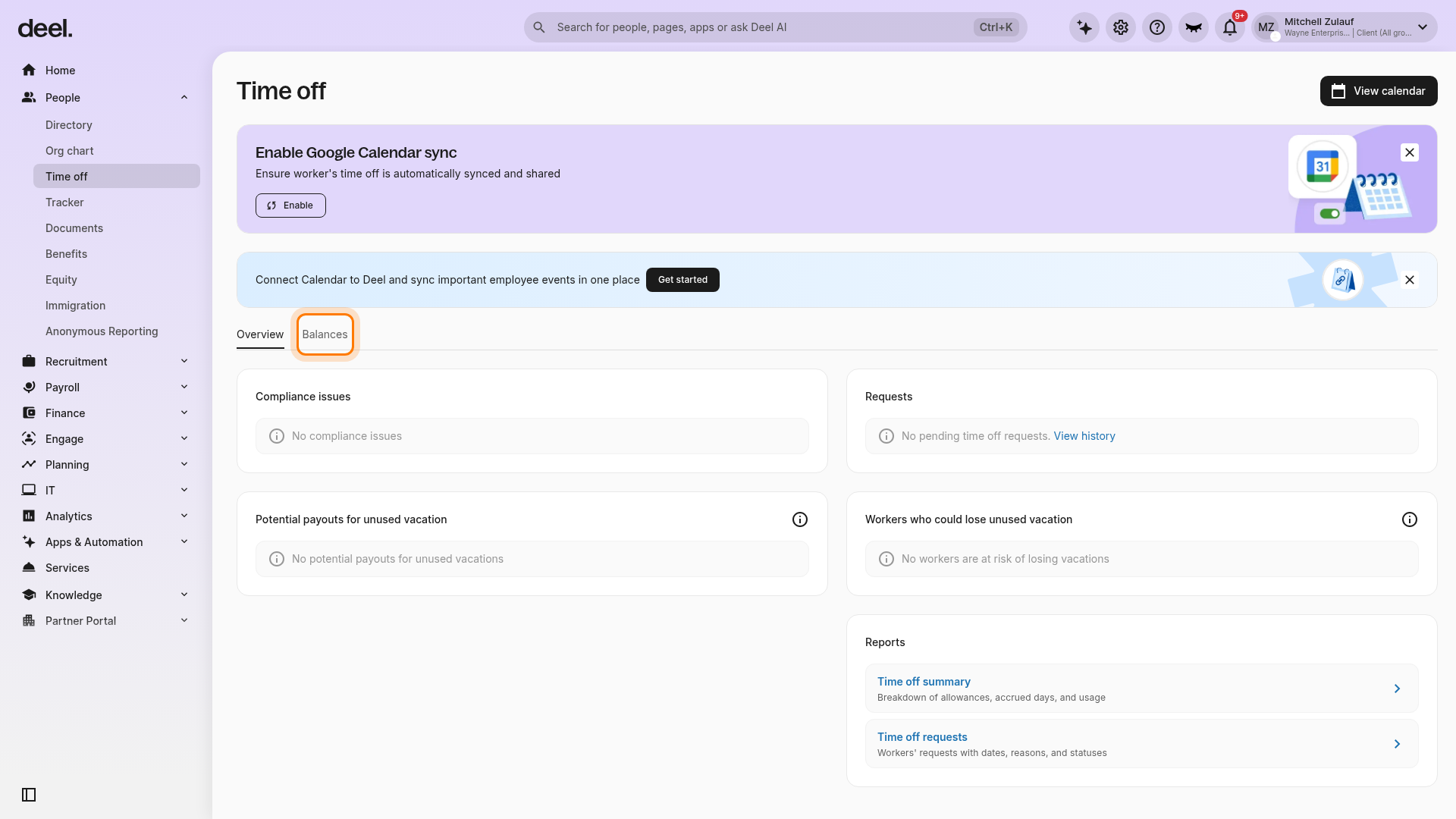The width and height of the screenshot is (1456, 819).
Task: Expand the Engage section chevron
Action: click(x=184, y=438)
